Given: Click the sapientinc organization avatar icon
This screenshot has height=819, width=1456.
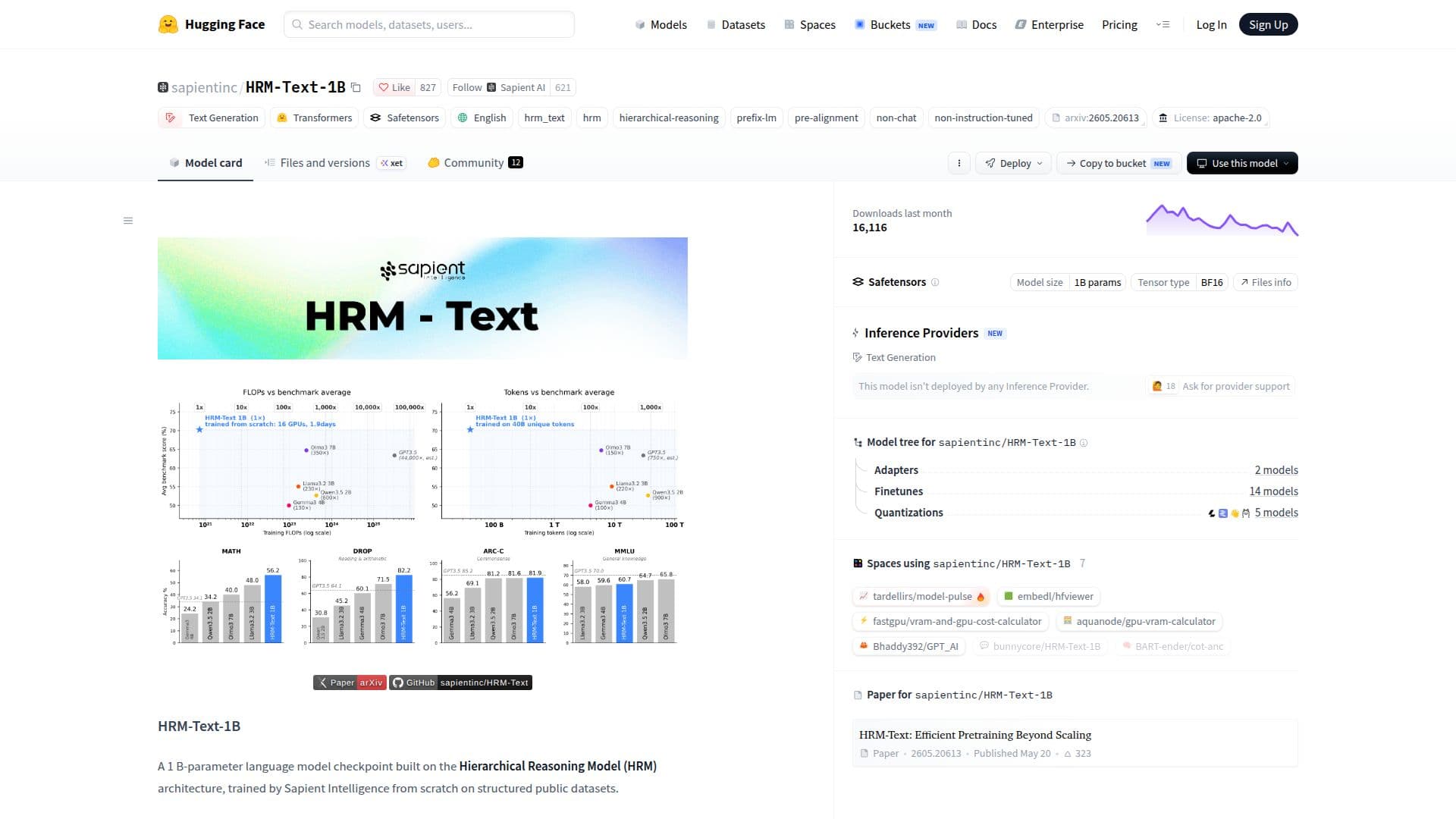Looking at the screenshot, I should pos(163,87).
